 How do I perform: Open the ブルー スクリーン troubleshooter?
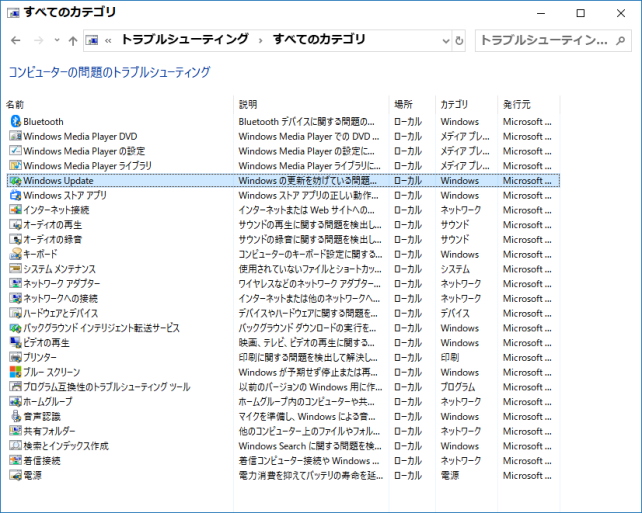tap(52, 372)
